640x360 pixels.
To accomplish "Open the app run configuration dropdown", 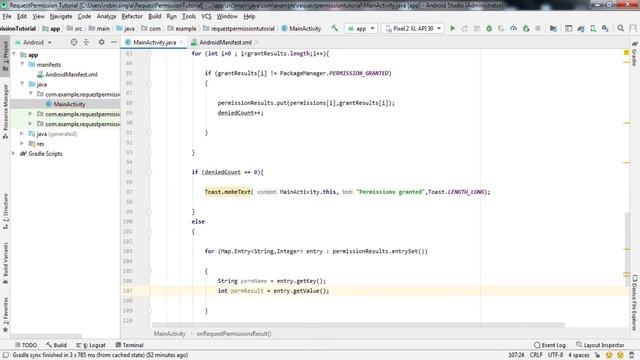I will click(361, 28).
